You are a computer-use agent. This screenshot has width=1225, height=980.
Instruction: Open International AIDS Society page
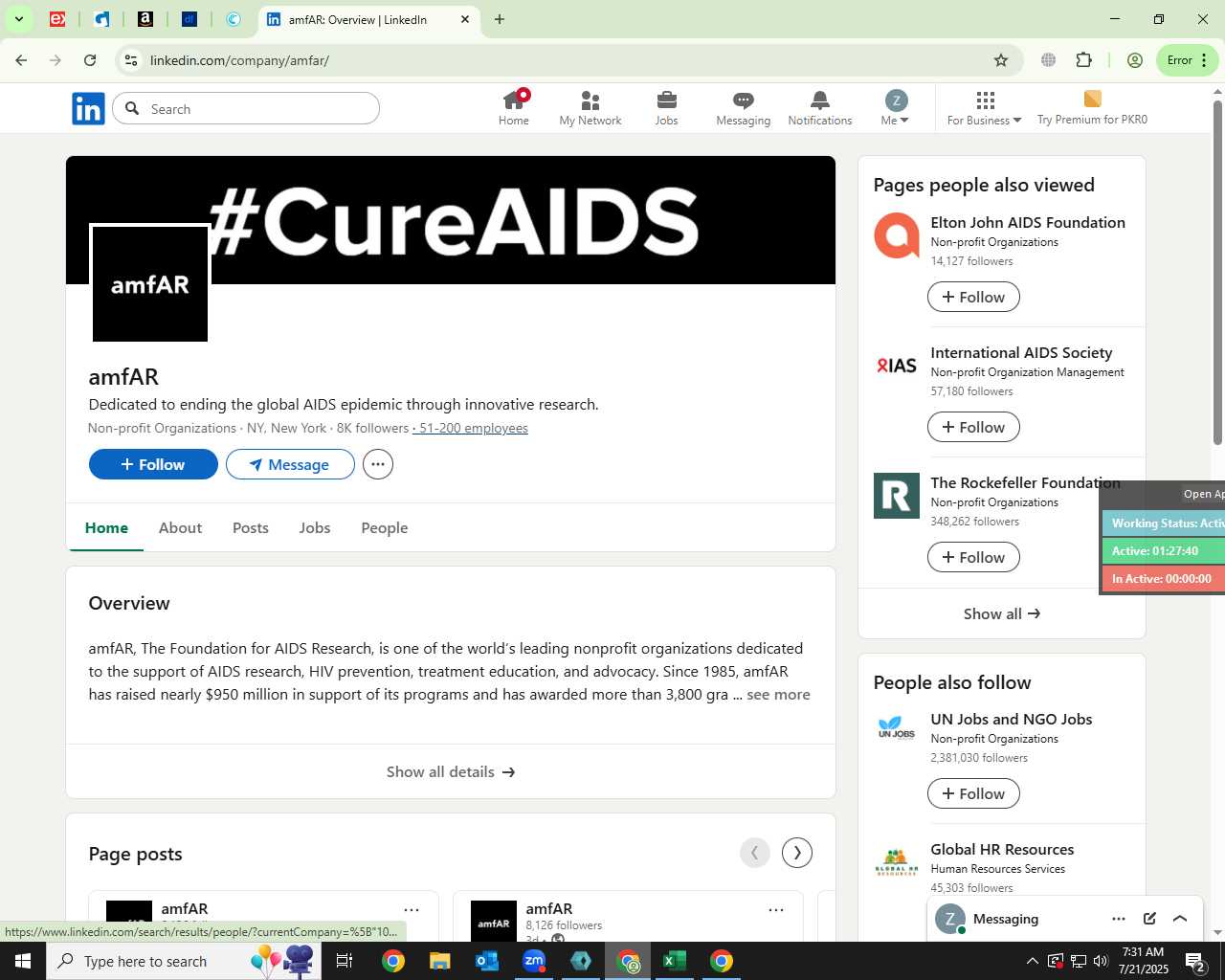pos(1021,353)
